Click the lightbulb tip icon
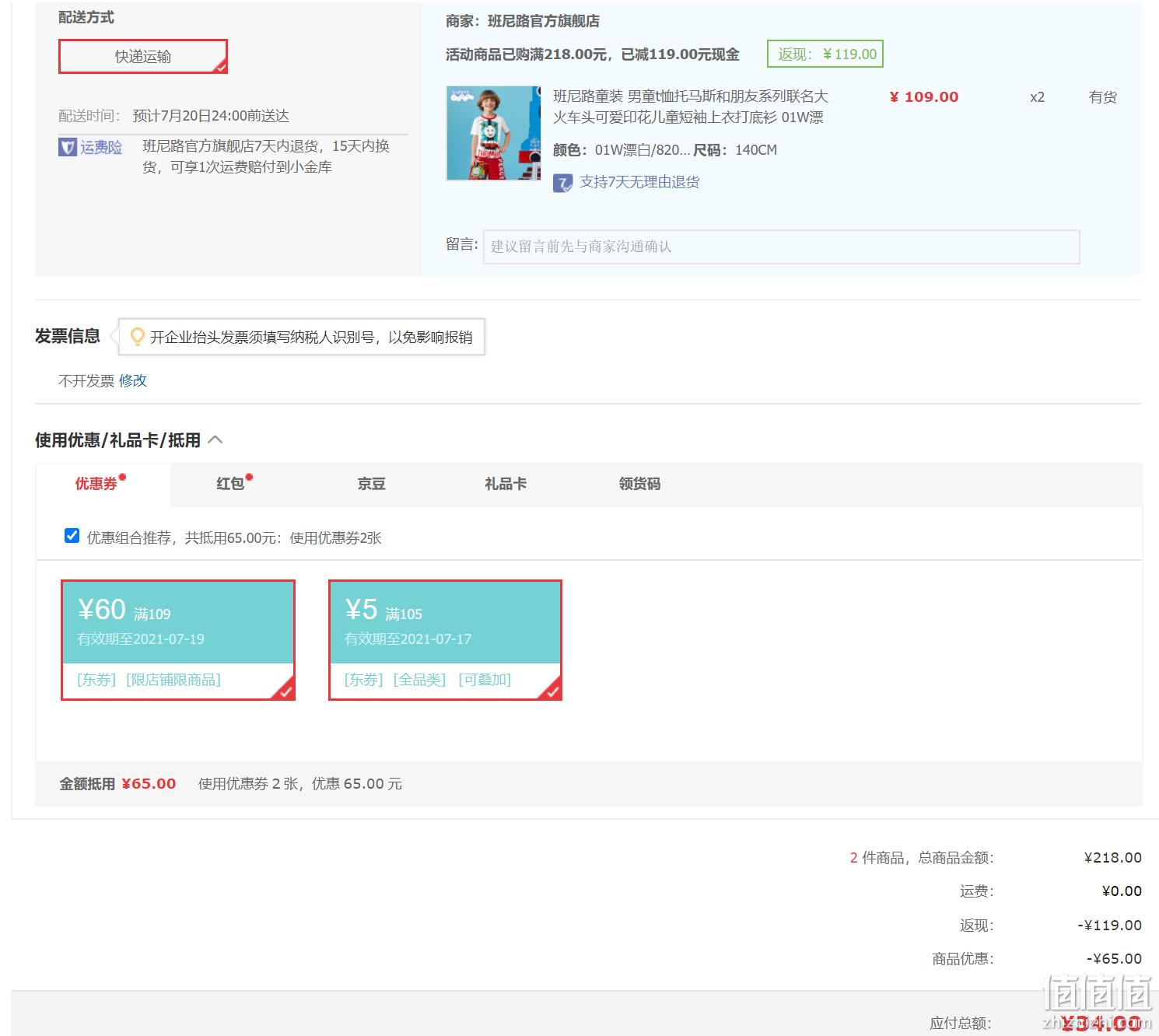Viewport: 1159px width, 1036px height. tap(137, 337)
